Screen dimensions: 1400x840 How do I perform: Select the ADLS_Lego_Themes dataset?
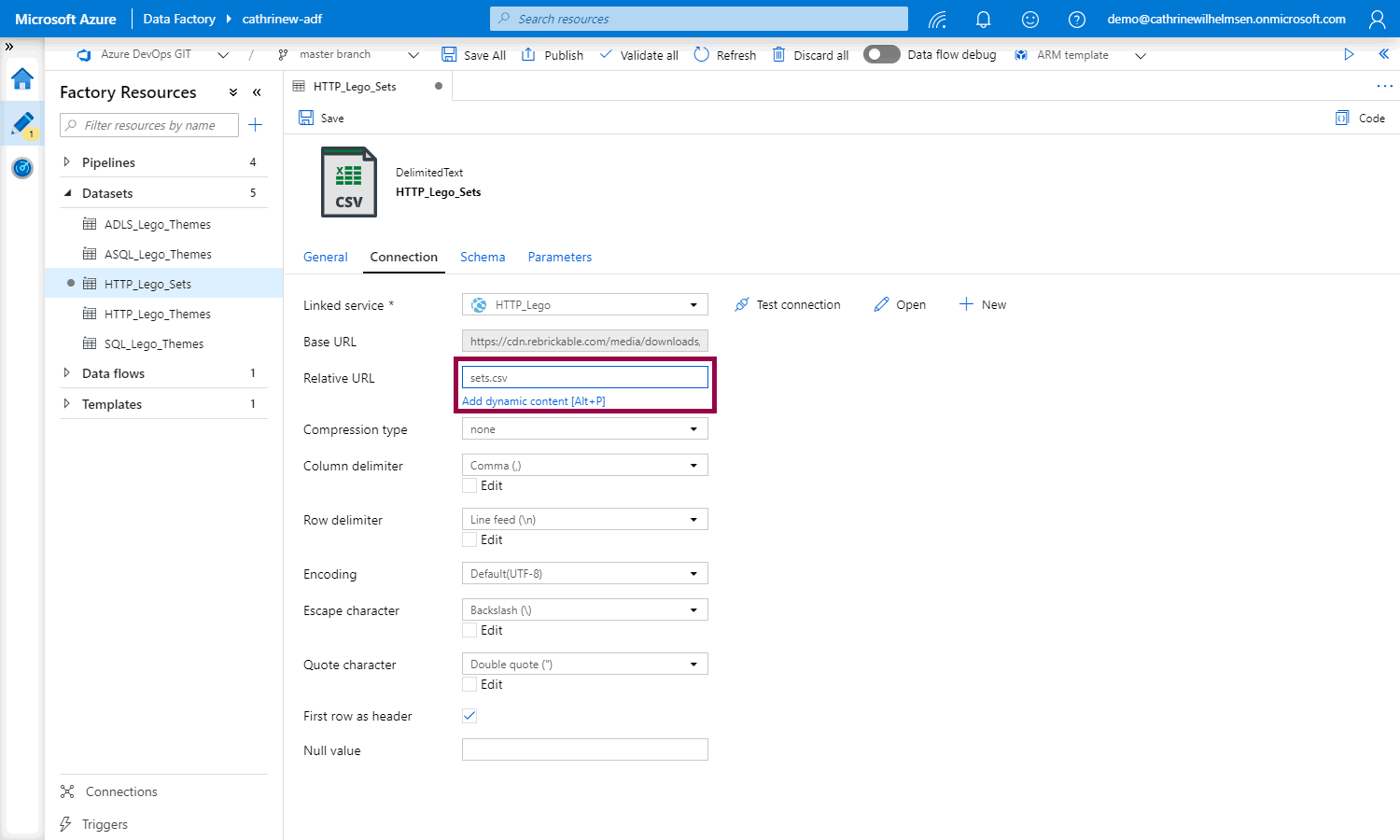pyautogui.click(x=157, y=225)
